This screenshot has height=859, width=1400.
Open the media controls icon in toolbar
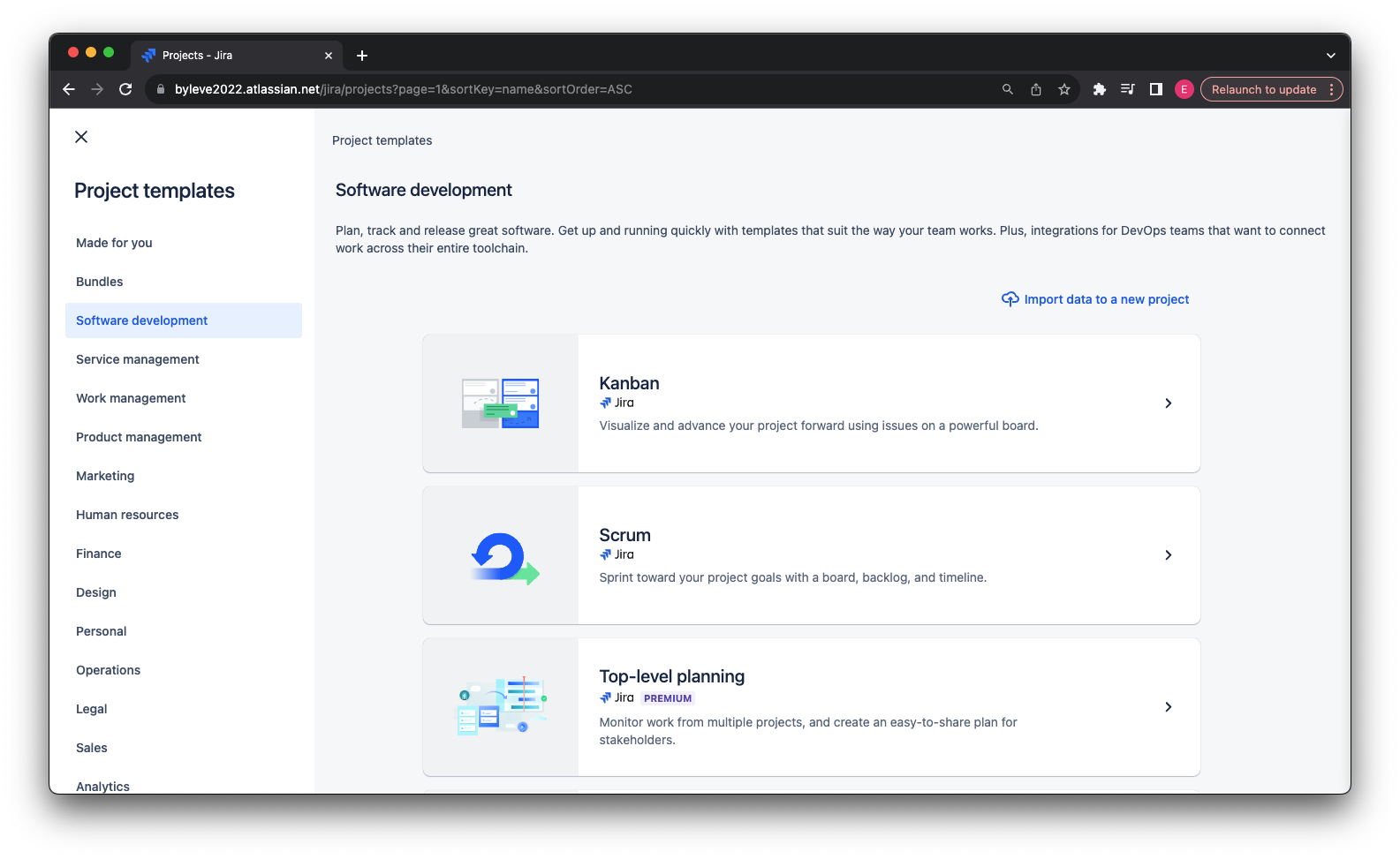(1128, 89)
